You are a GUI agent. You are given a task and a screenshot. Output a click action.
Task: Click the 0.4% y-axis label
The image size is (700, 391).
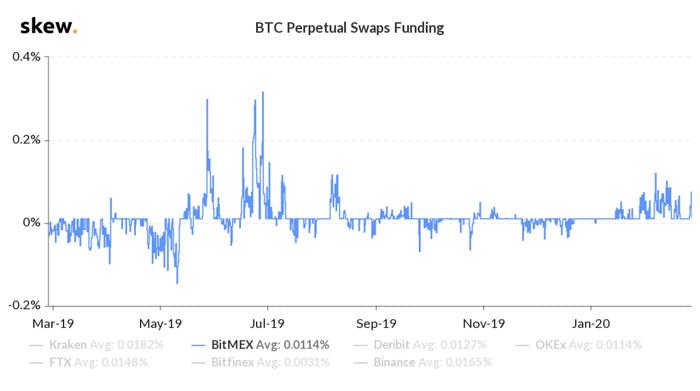point(26,57)
